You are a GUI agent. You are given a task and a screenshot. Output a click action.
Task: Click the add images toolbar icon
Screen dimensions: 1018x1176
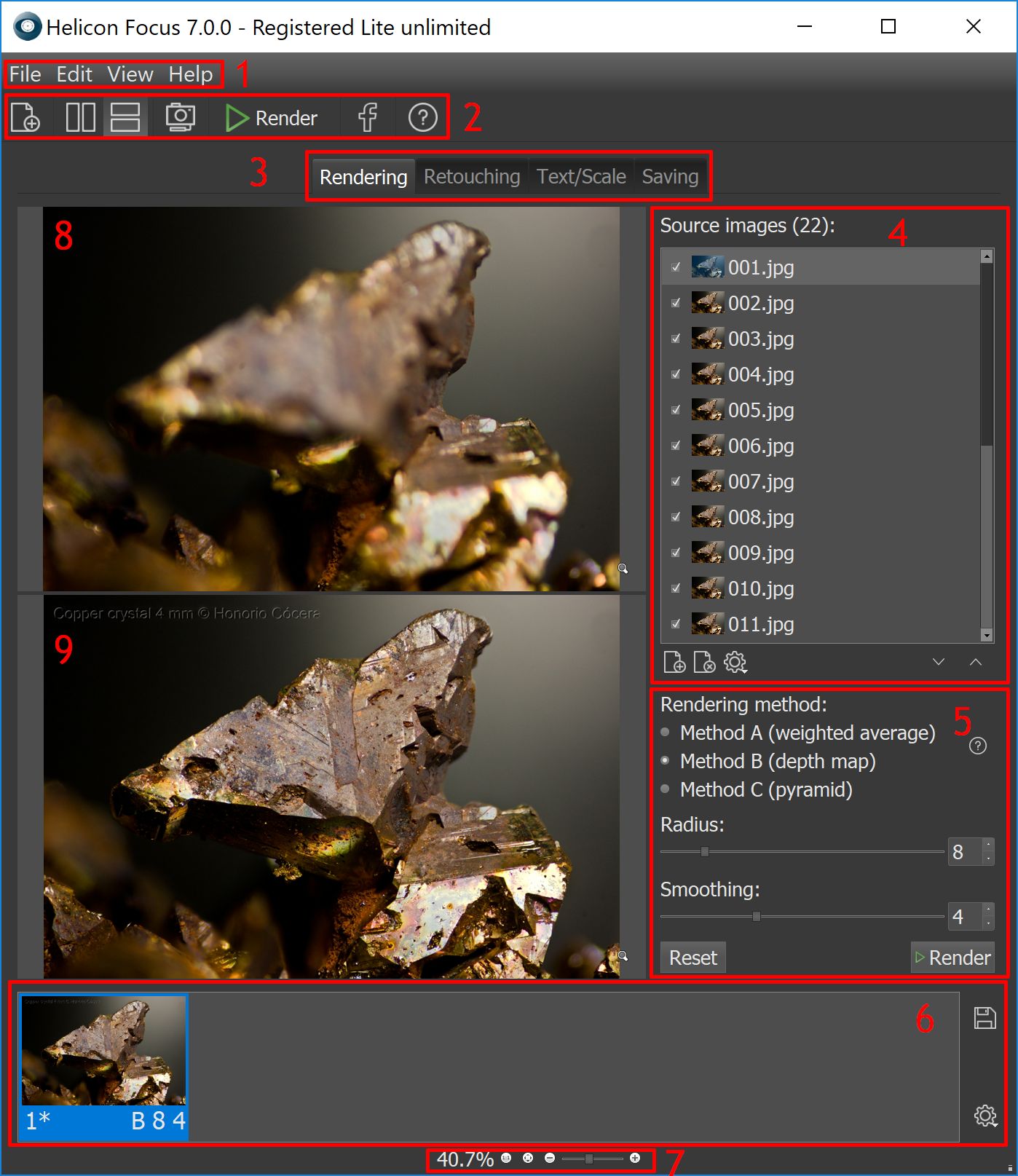click(25, 117)
